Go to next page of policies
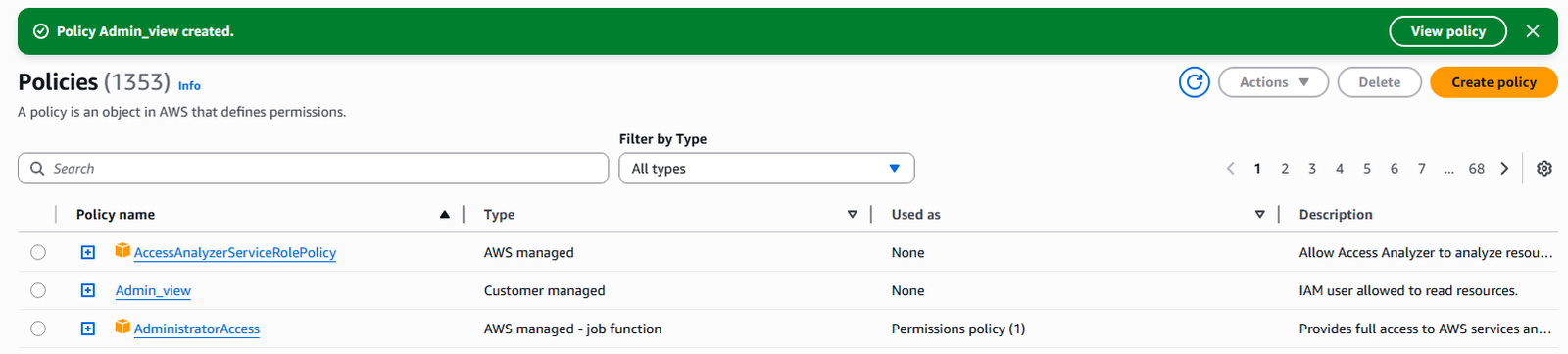This screenshot has height=354, width=1568. 1504,169
